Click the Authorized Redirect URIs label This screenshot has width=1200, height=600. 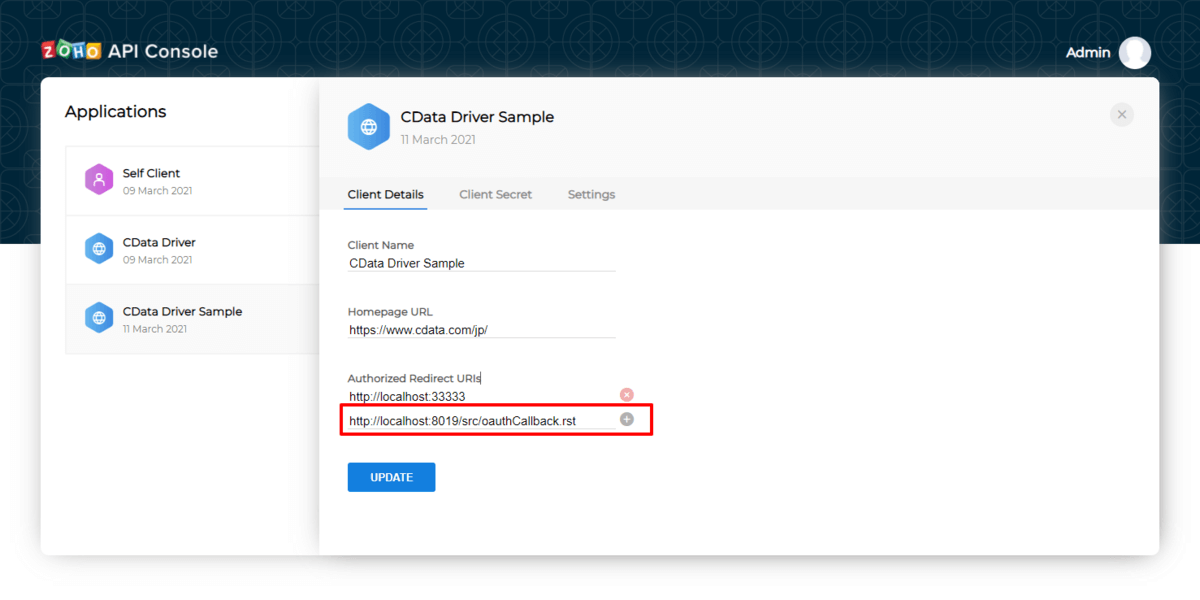point(415,378)
